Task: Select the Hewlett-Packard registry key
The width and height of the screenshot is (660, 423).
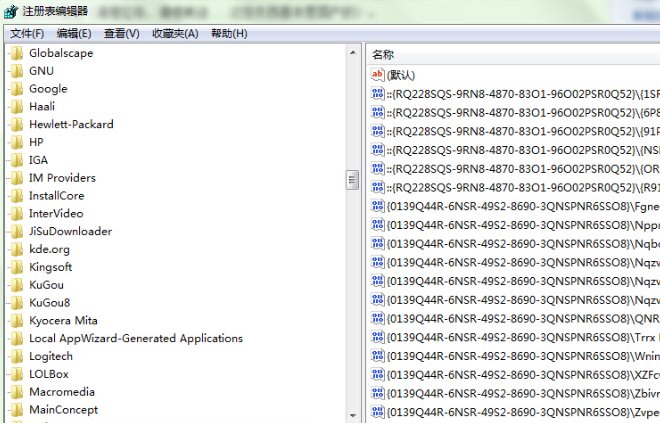Action: click(71, 125)
